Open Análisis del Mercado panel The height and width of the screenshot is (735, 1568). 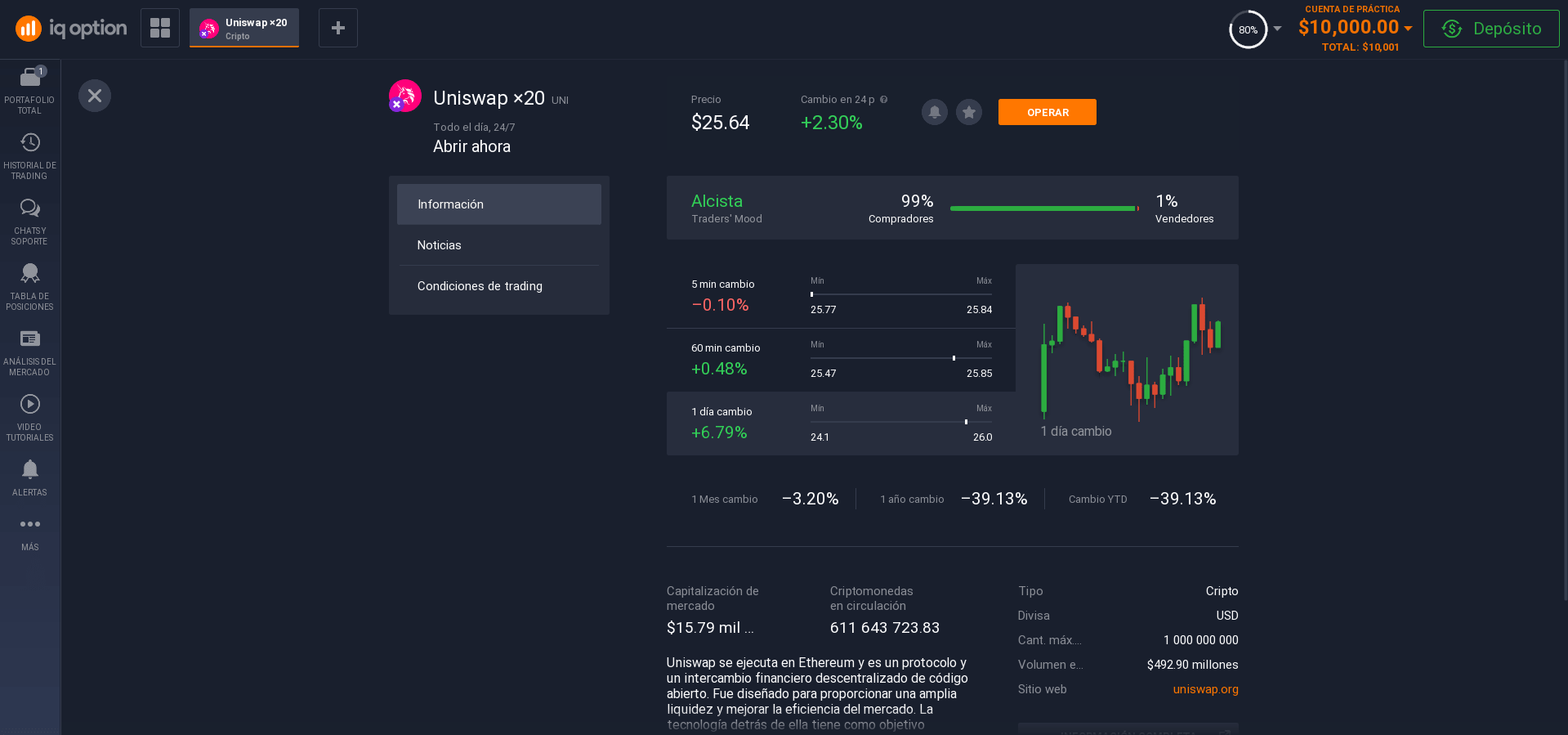[29, 352]
